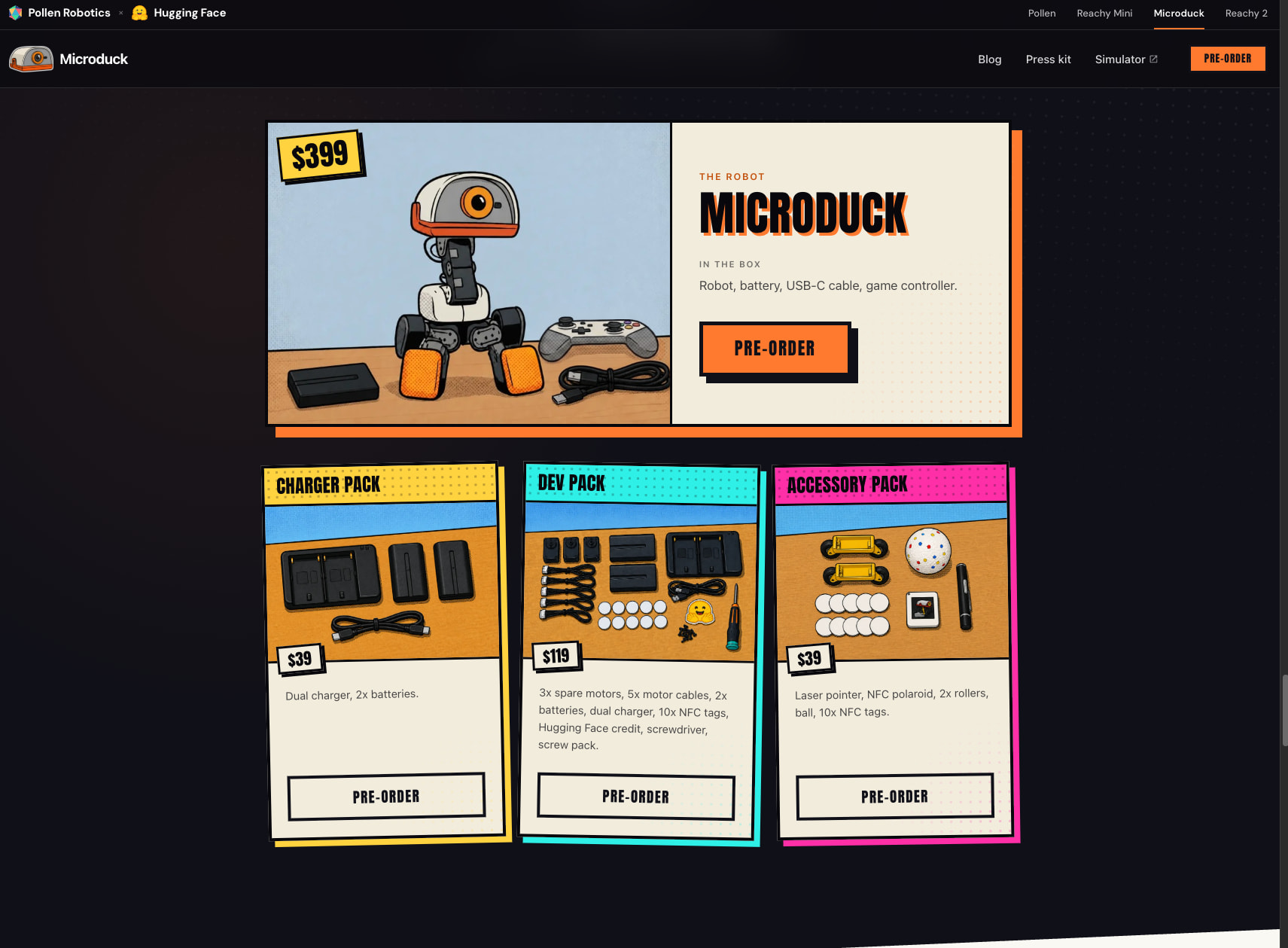
Task: Go to the Pollen tab
Action: tap(1042, 14)
